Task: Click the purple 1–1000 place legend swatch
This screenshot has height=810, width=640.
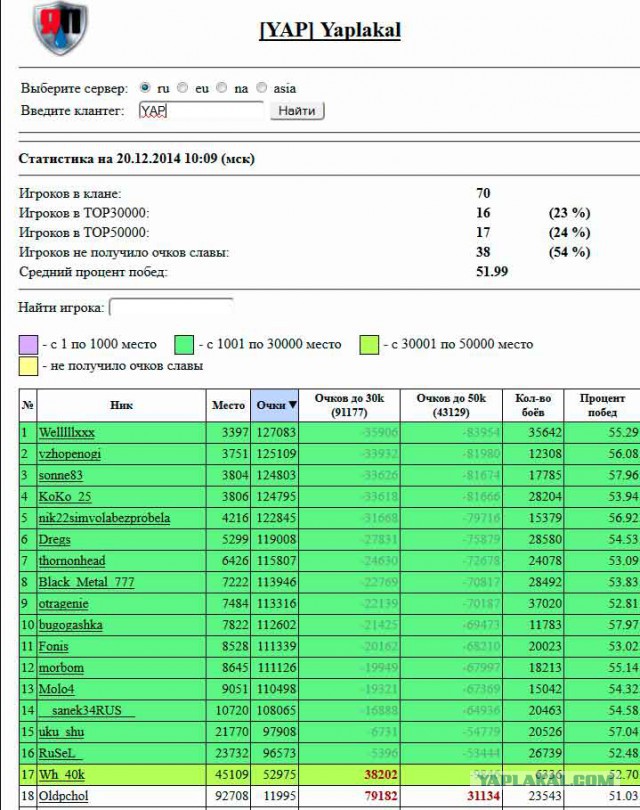Action: [x=28, y=345]
